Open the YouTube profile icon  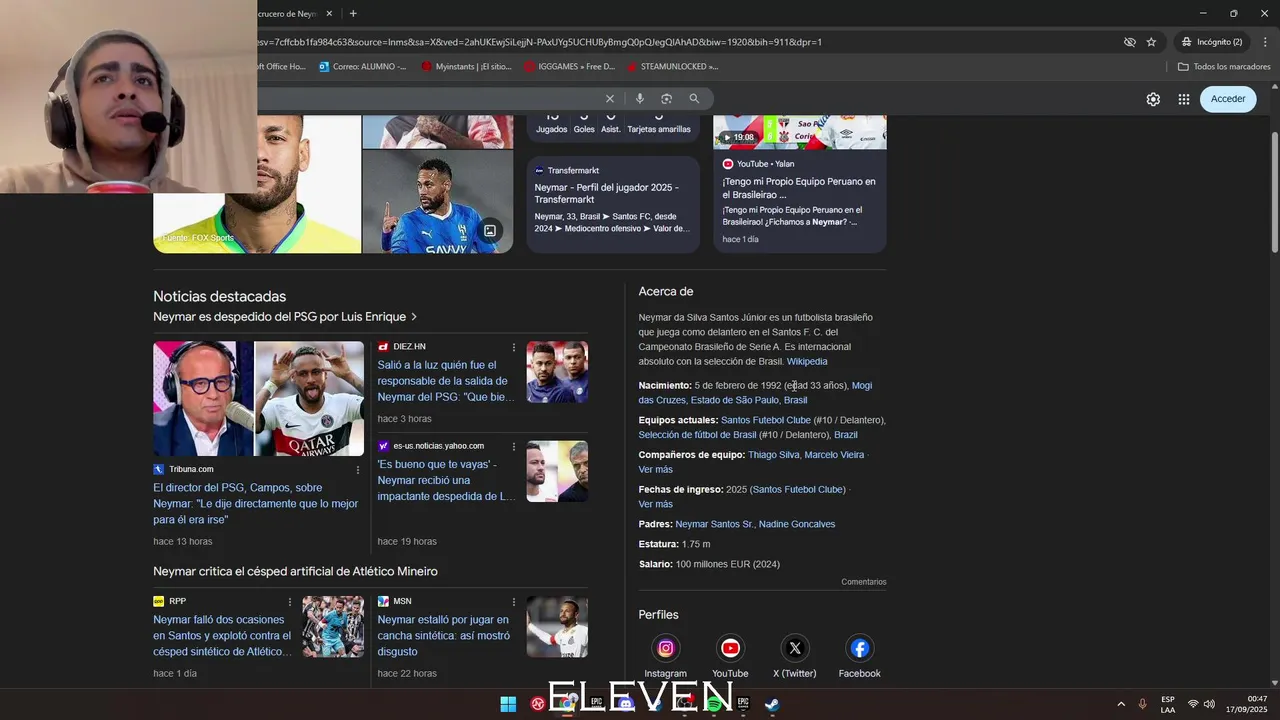pyautogui.click(x=730, y=648)
